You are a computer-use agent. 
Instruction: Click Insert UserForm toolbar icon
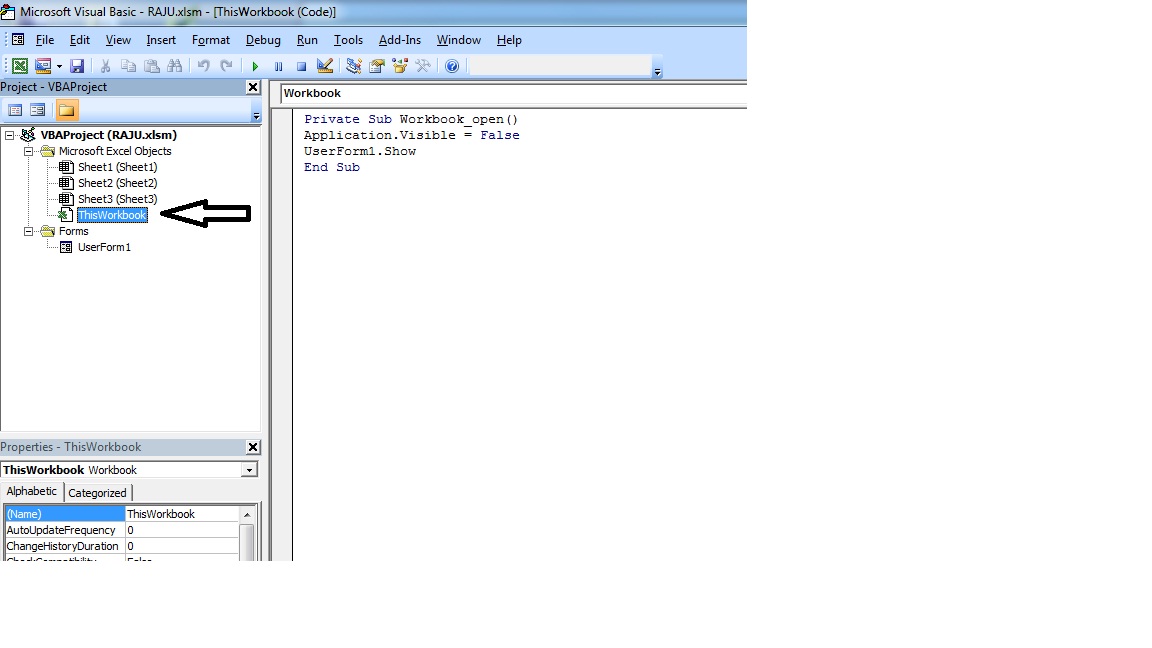[x=43, y=66]
